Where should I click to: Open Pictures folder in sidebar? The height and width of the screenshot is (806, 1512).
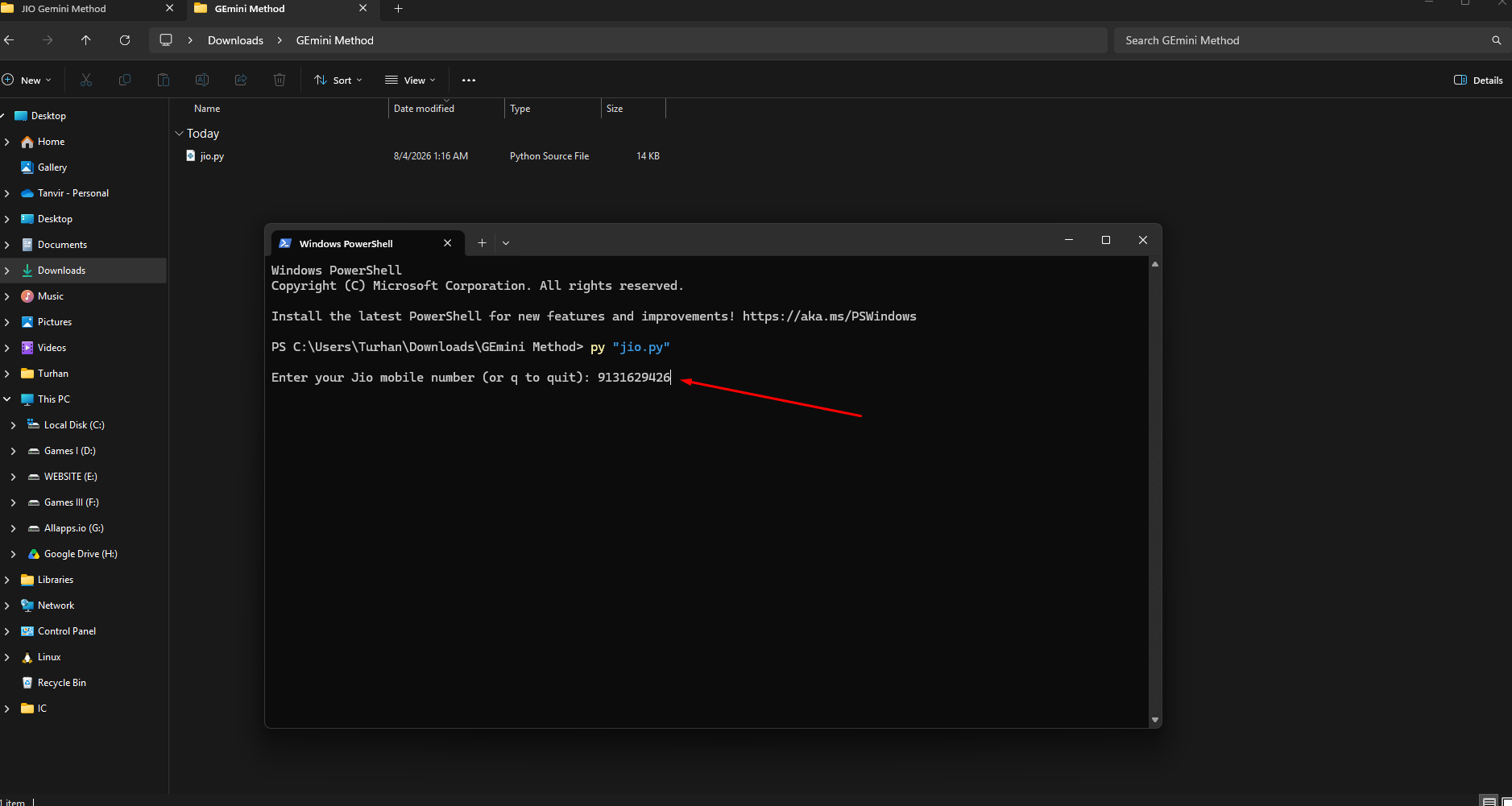(55, 322)
